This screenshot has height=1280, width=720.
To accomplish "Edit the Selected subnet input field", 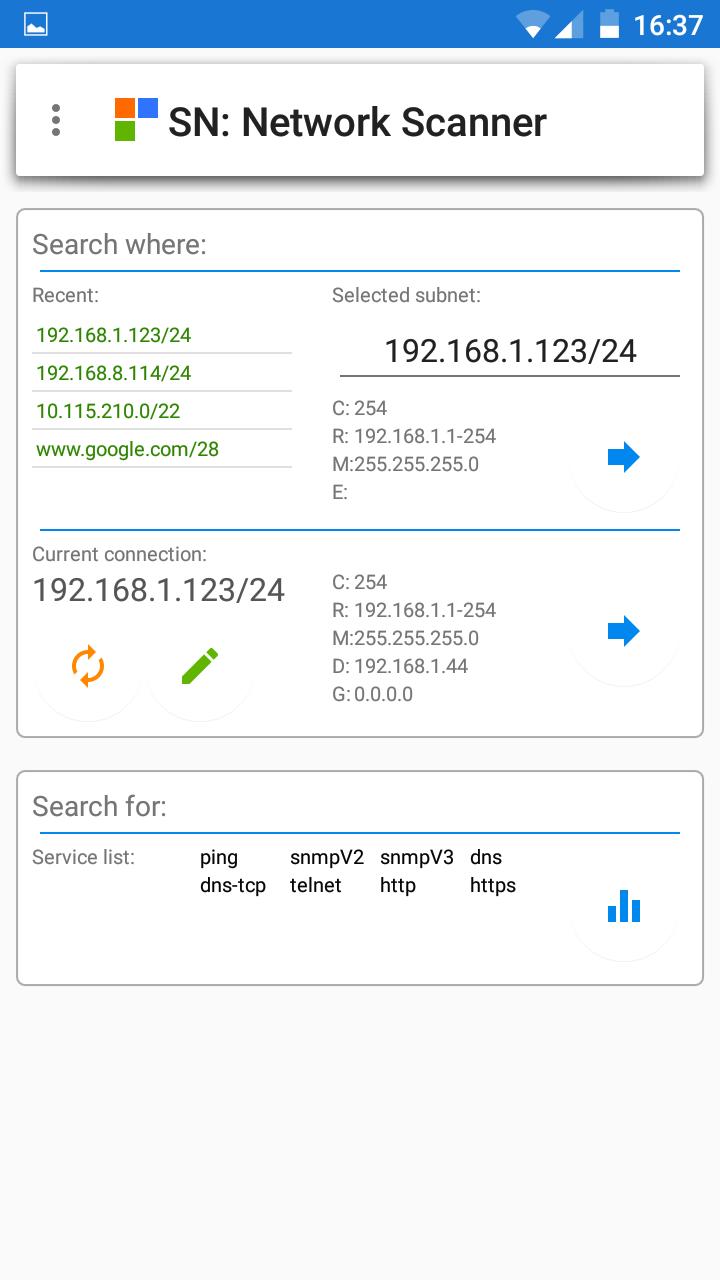I will [510, 351].
